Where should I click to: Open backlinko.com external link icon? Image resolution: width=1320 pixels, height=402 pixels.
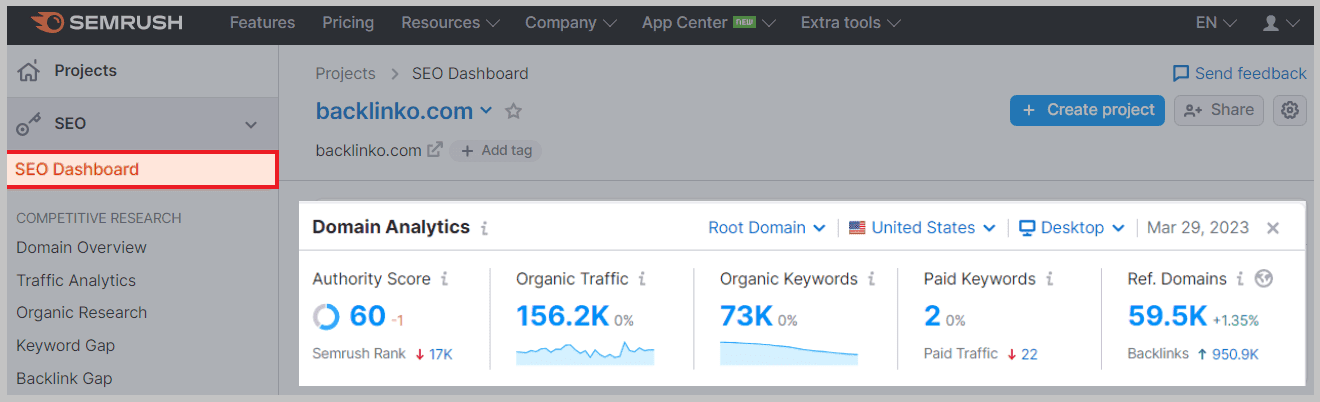[x=435, y=150]
